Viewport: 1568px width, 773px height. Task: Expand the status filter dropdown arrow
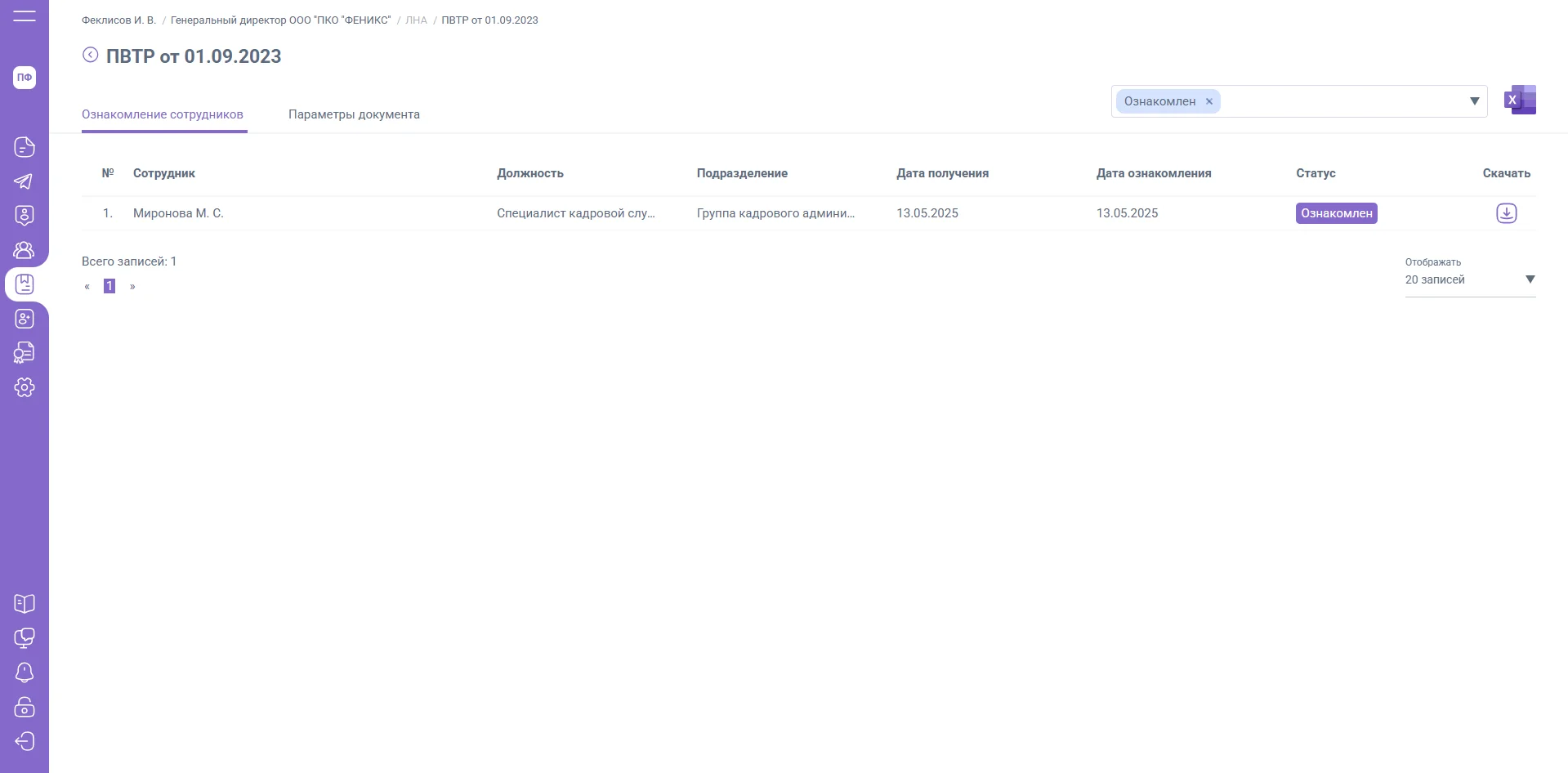coord(1474,101)
